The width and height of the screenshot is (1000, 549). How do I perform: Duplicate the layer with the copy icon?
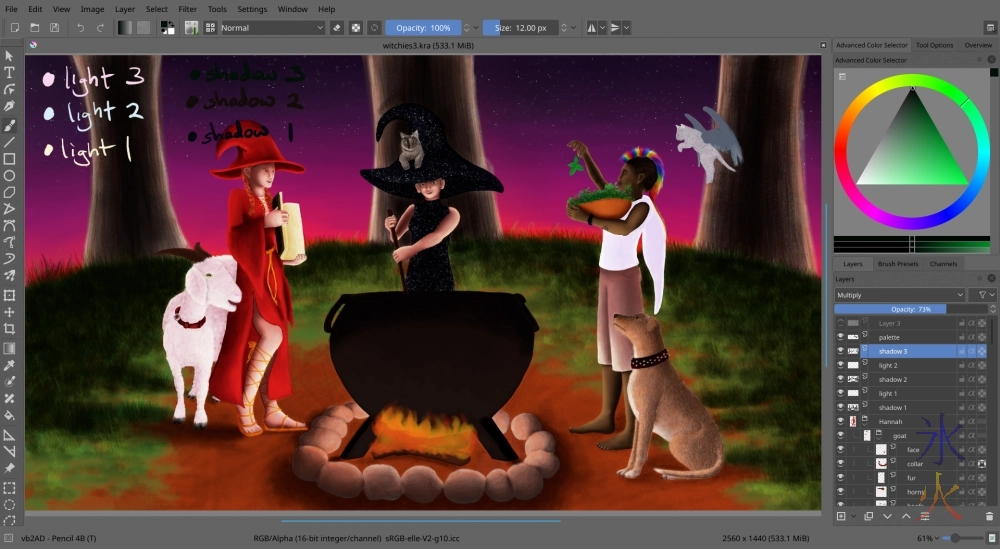[x=866, y=516]
